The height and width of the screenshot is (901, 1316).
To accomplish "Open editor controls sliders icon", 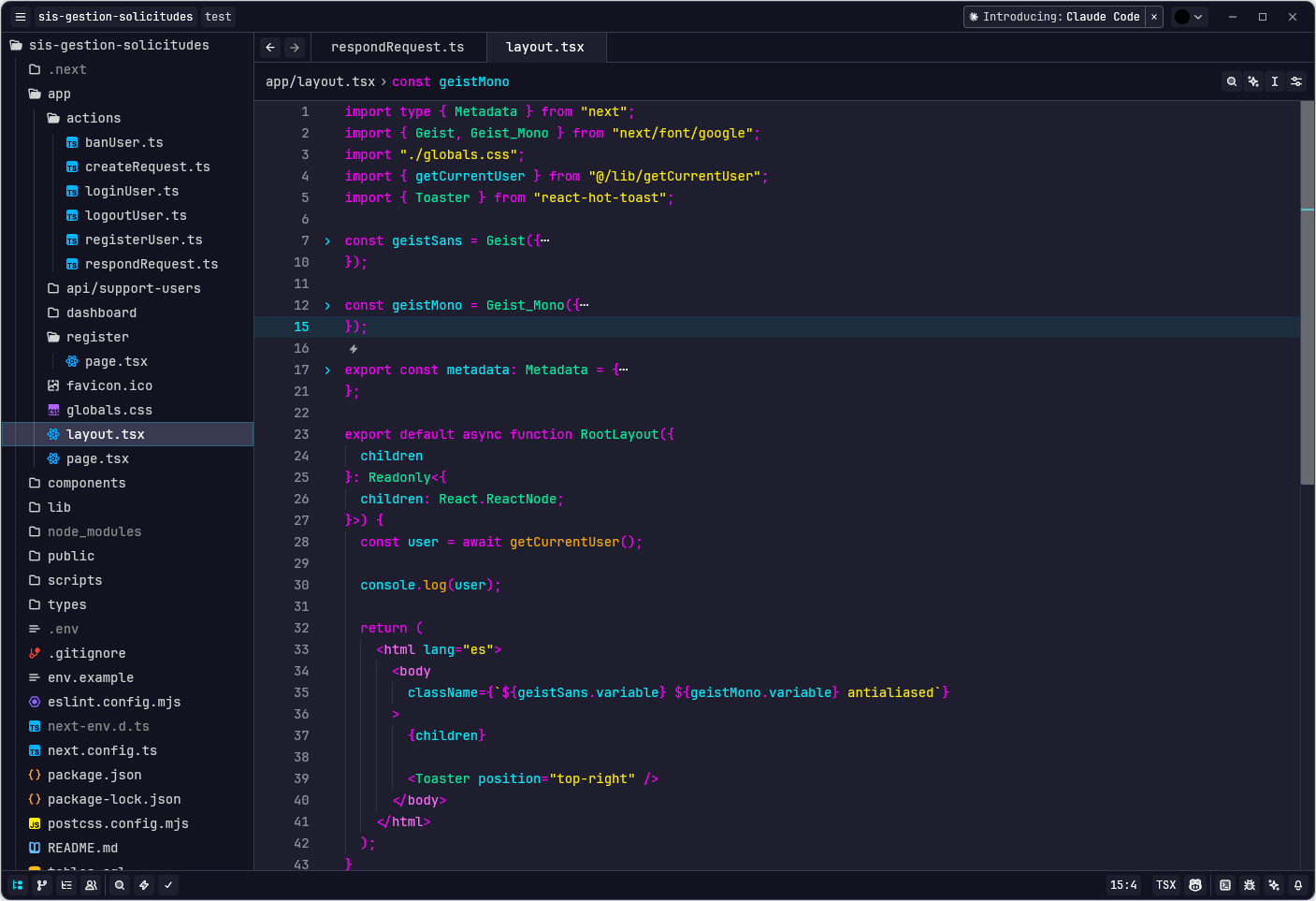I will pyautogui.click(x=1296, y=81).
